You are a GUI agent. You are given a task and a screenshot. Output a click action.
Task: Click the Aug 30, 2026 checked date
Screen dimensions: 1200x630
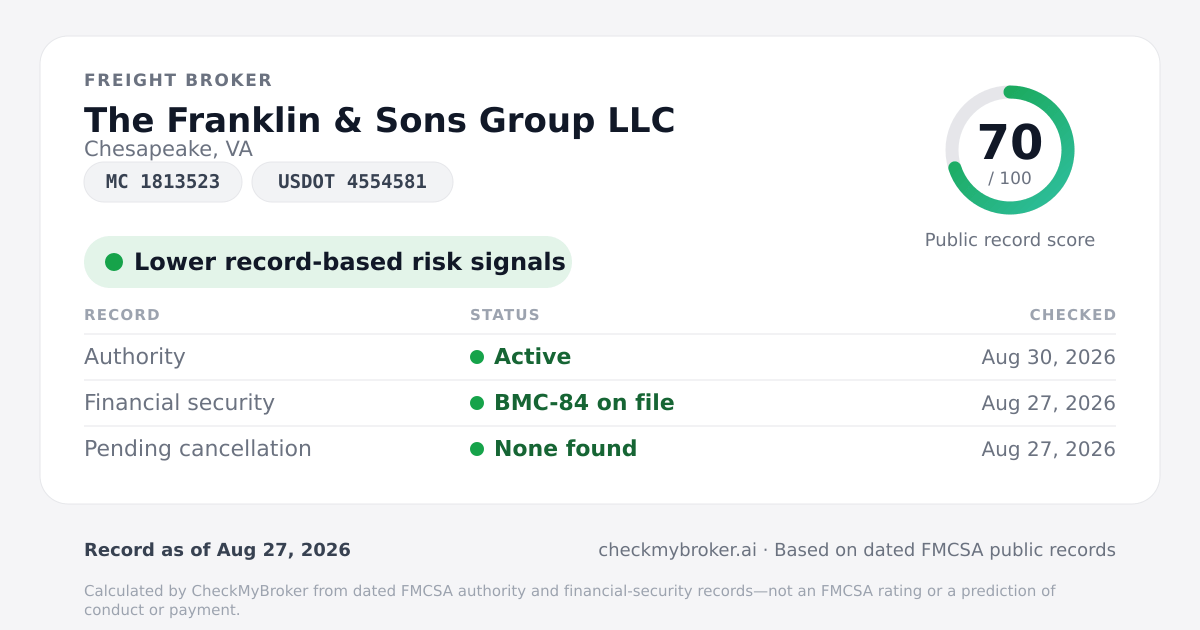click(1049, 357)
